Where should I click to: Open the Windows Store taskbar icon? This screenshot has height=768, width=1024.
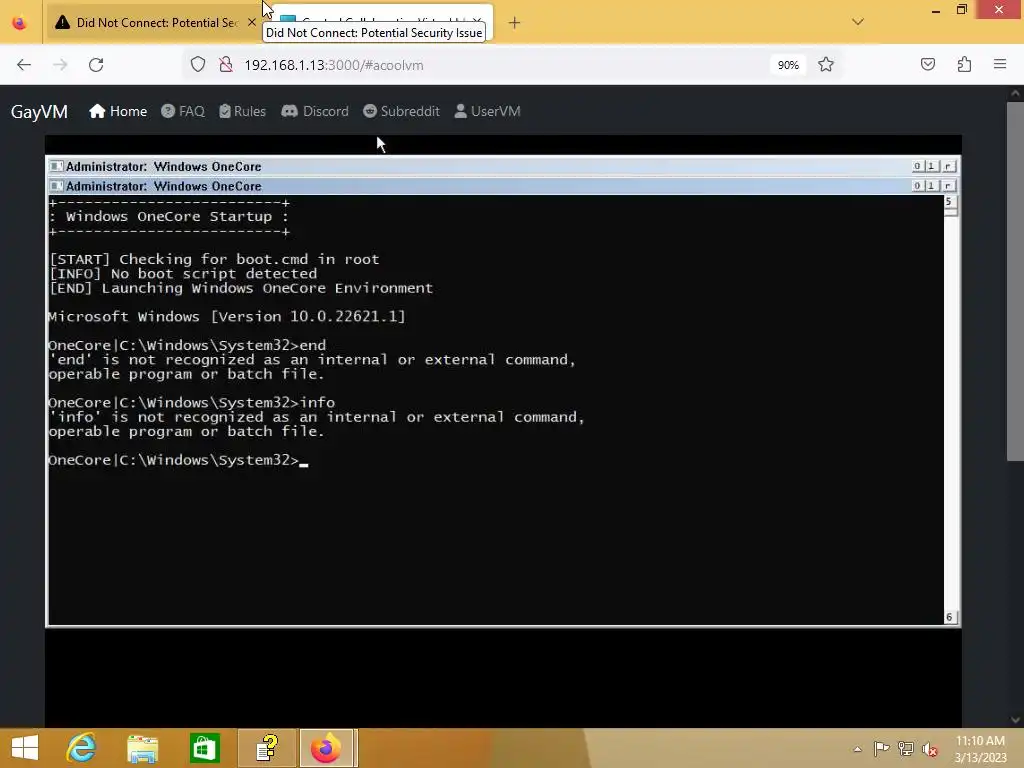coord(204,748)
